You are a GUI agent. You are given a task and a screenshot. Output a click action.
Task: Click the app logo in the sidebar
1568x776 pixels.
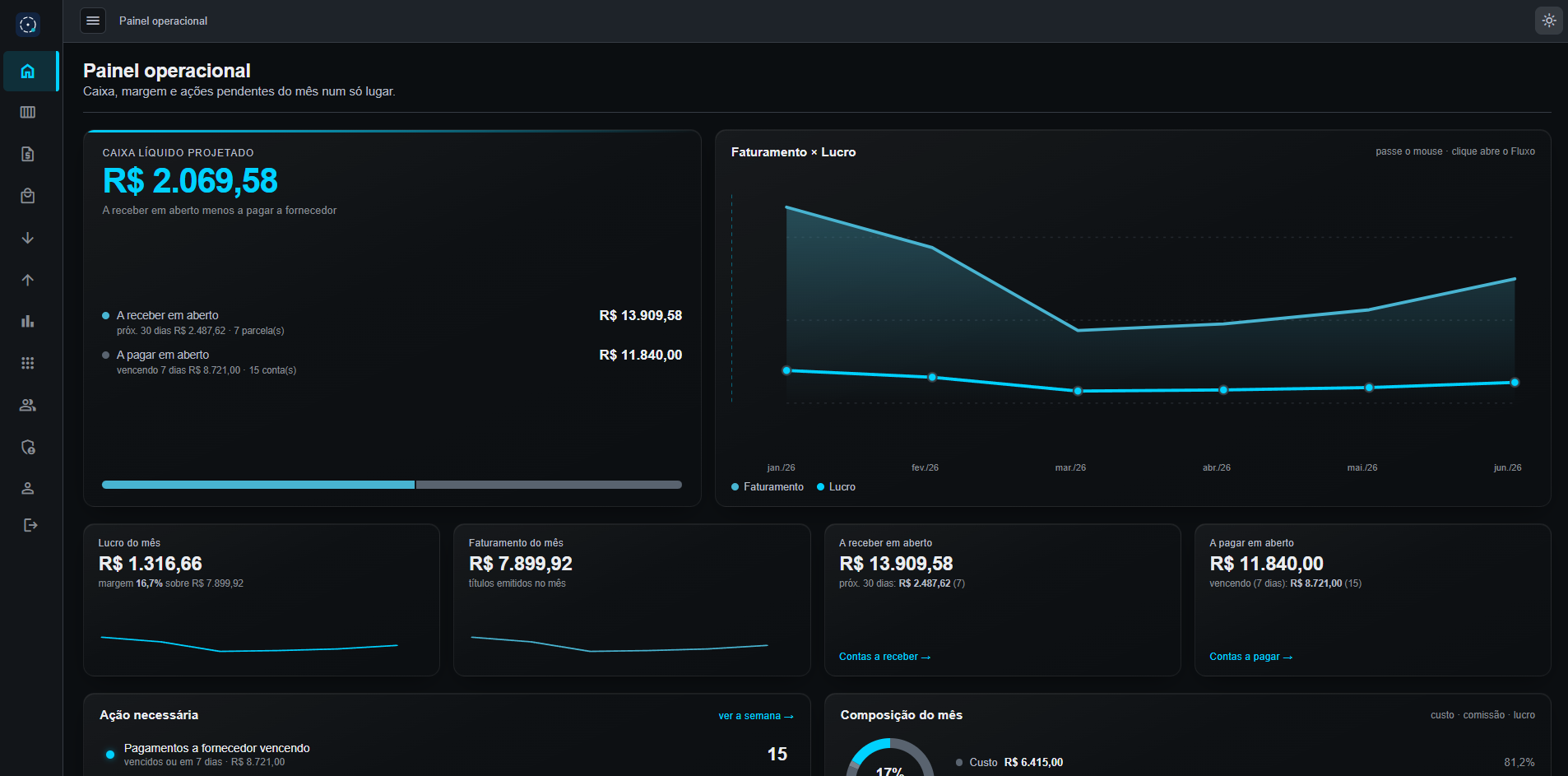coord(28,25)
